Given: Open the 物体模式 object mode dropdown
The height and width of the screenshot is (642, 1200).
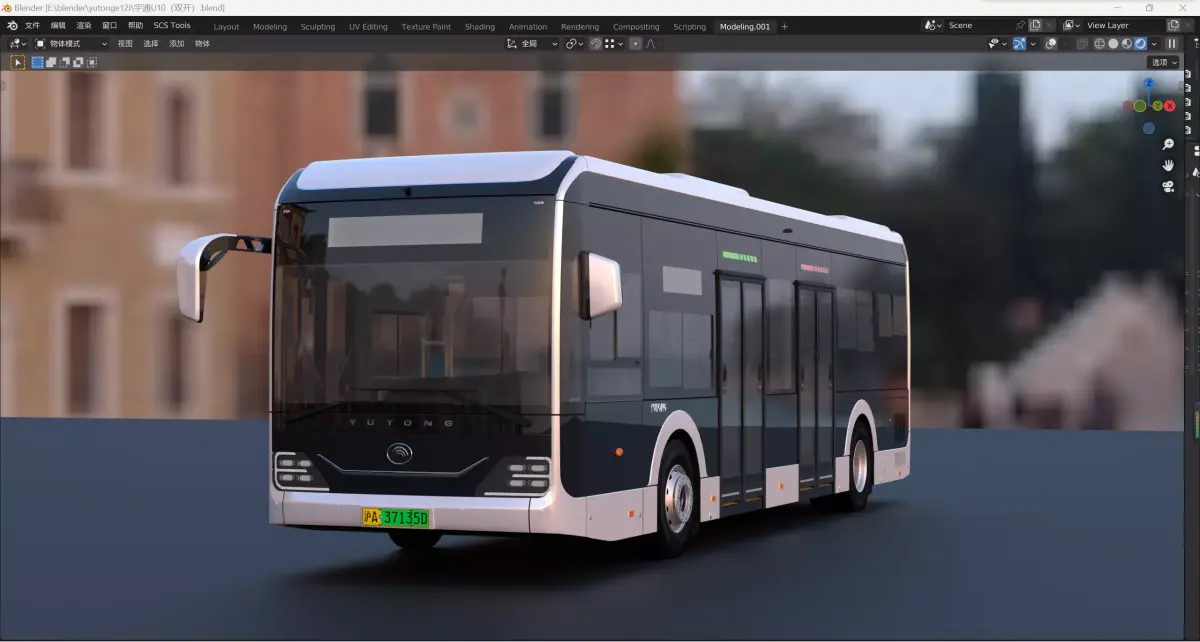Looking at the screenshot, I should 71,44.
